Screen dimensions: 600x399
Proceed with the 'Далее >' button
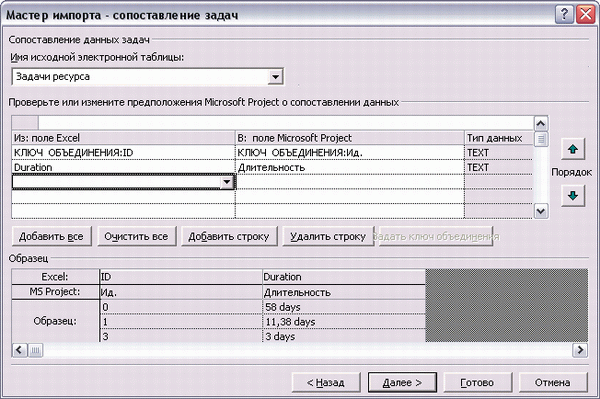tap(402, 383)
